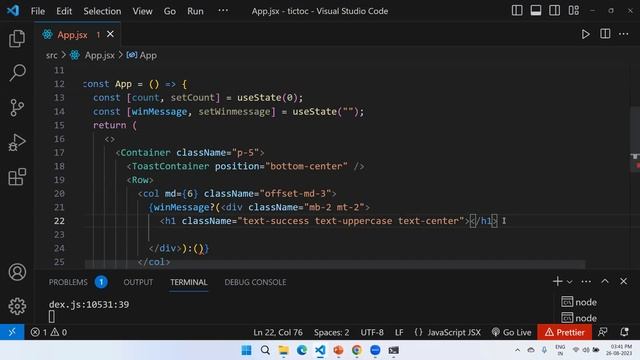Open the Search view in activity bar
This screenshot has height=360, width=640.
click(x=17, y=73)
